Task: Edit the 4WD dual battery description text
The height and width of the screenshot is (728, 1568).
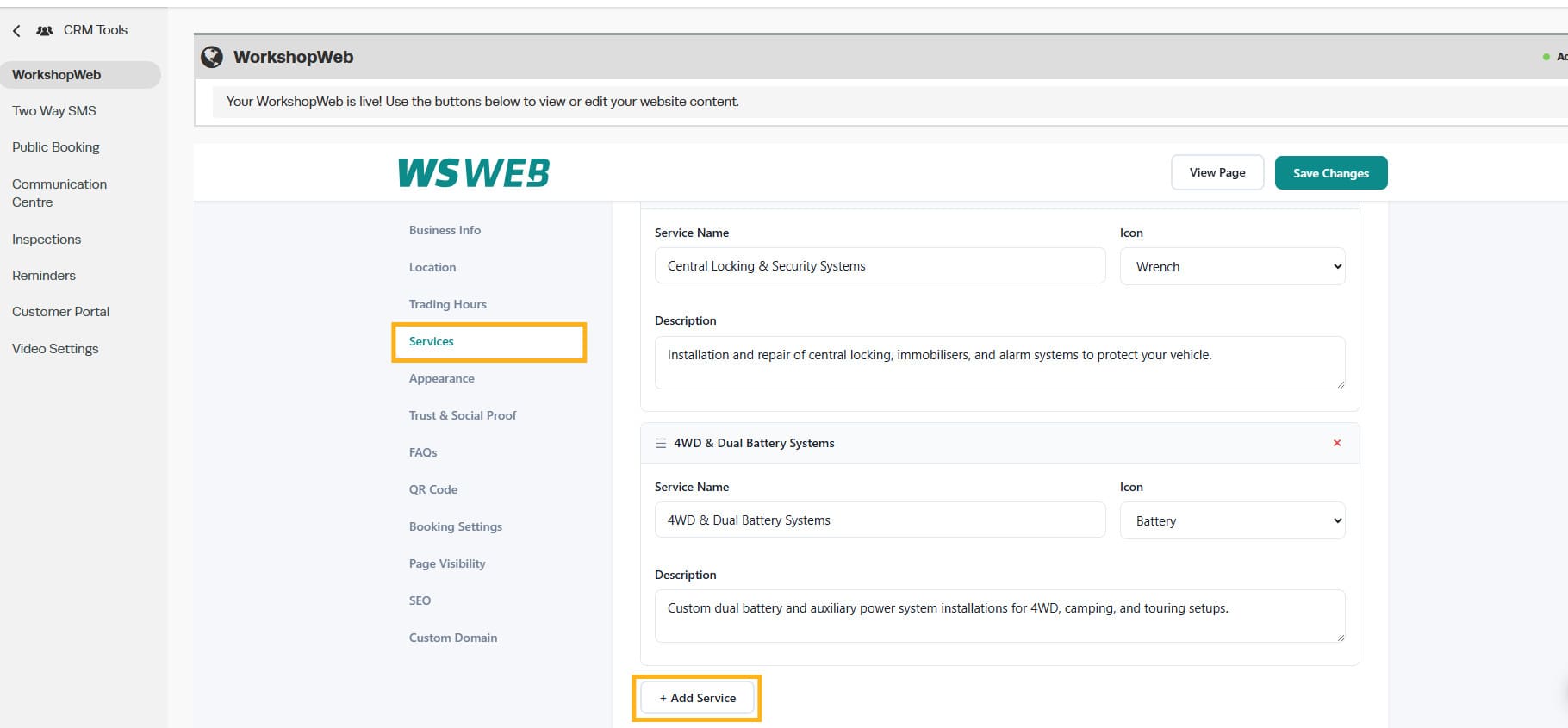Action: [x=999, y=616]
